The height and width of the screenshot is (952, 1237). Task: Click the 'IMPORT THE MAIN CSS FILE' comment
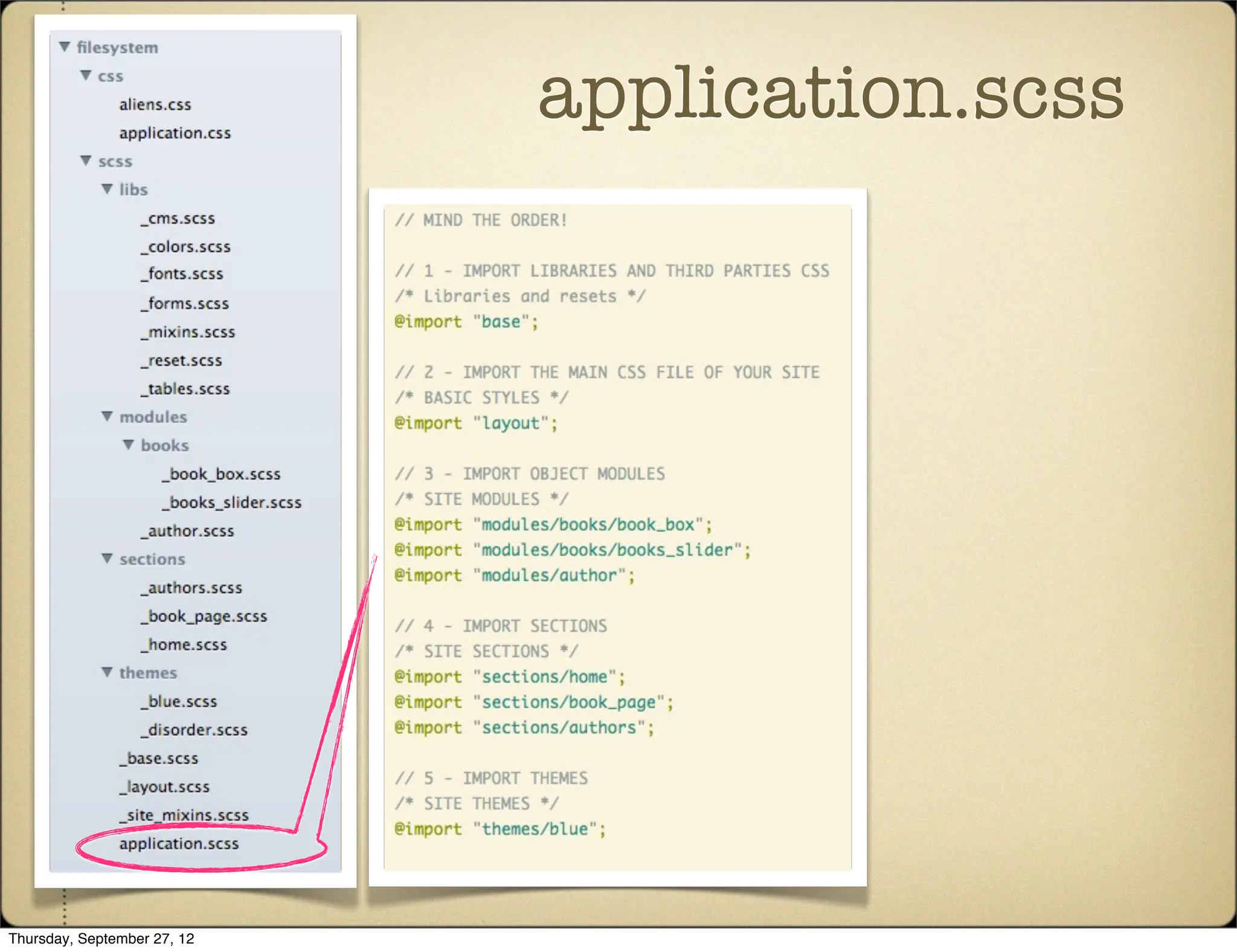point(607,372)
